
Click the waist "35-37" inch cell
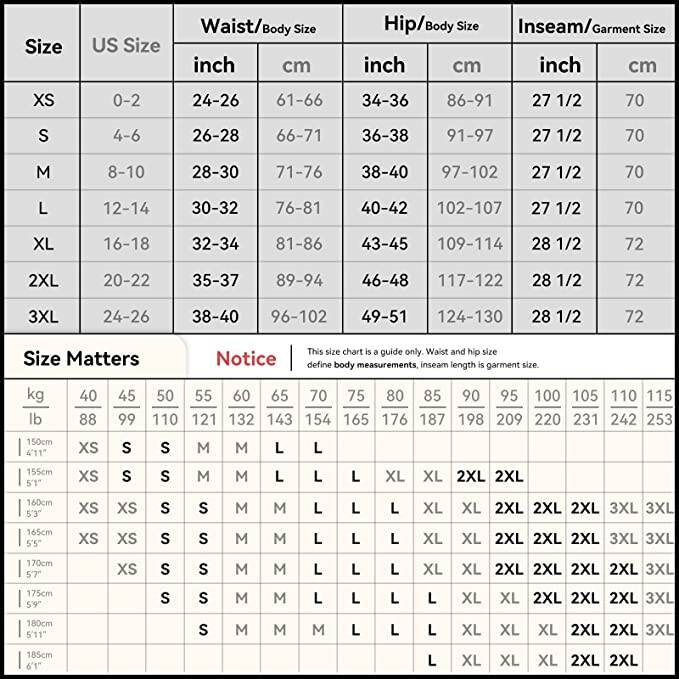215,281
